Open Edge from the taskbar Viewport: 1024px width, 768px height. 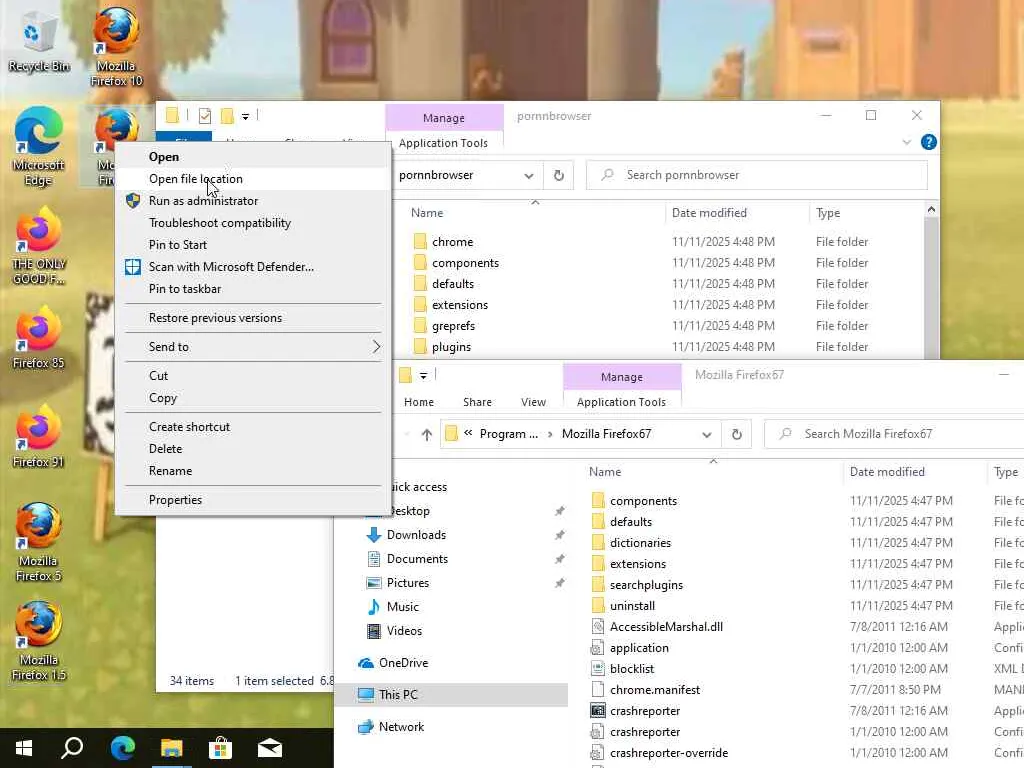[x=122, y=748]
